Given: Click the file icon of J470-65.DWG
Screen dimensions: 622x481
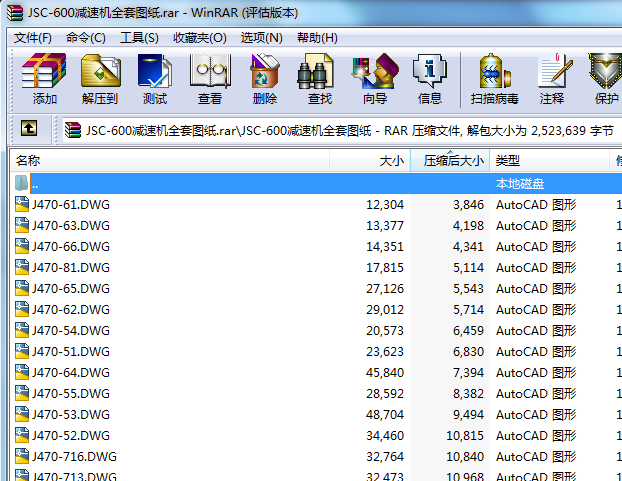Looking at the screenshot, I should [x=21, y=288].
